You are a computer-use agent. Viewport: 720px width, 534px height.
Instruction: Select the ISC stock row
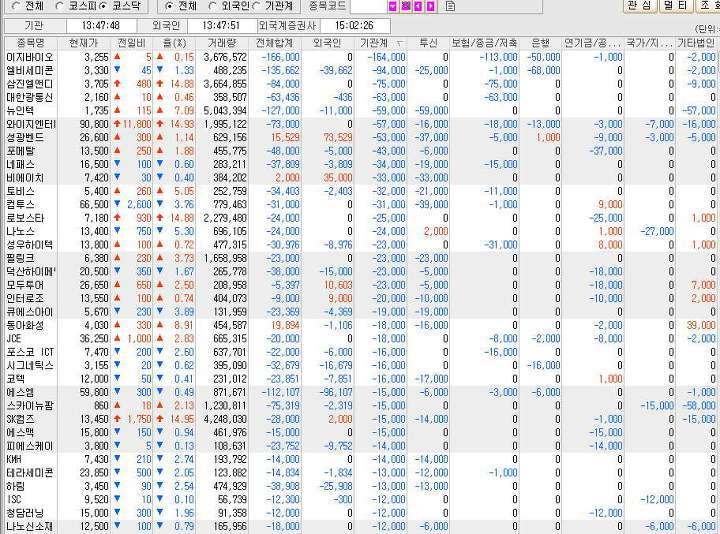click(360, 500)
